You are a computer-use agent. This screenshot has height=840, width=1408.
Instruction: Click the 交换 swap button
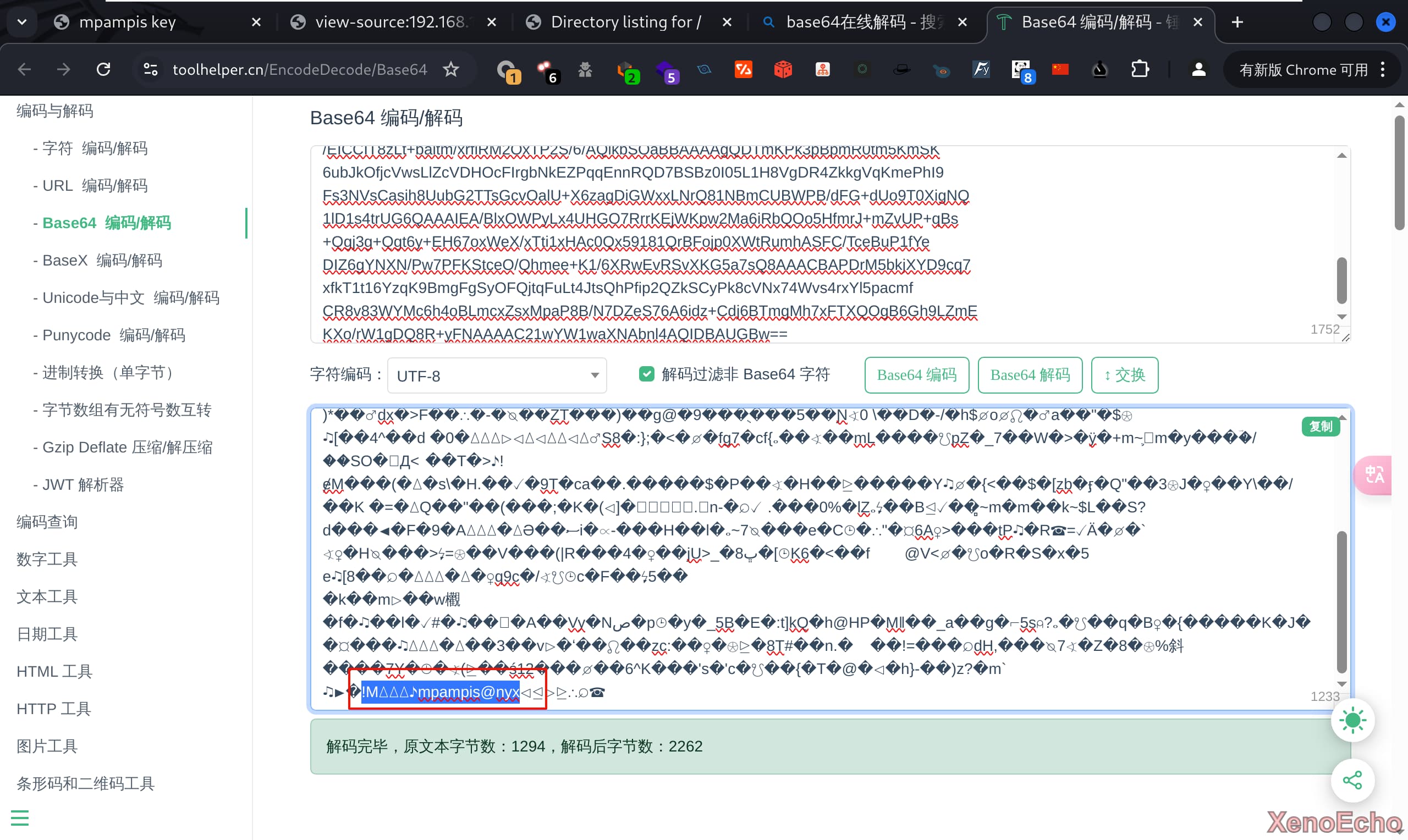click(x=1124, y=375)
